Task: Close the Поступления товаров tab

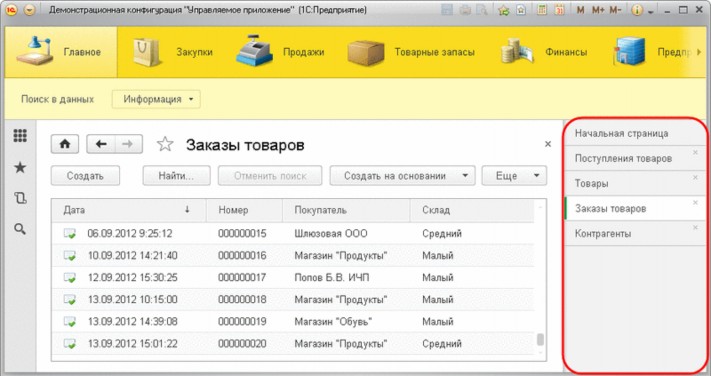Action: [x=696, y=152]
